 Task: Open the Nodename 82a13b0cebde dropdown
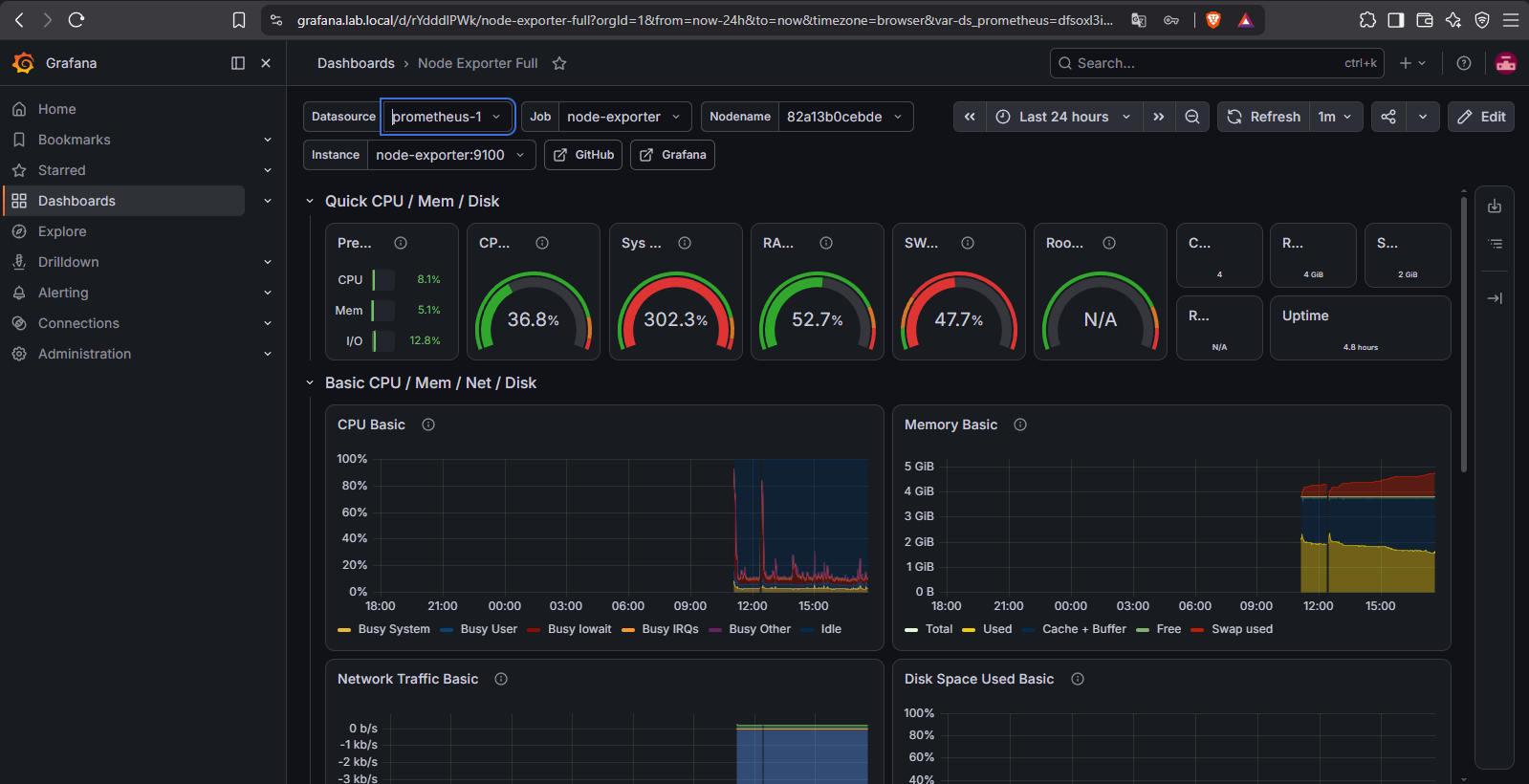click(x=845, y=117)
